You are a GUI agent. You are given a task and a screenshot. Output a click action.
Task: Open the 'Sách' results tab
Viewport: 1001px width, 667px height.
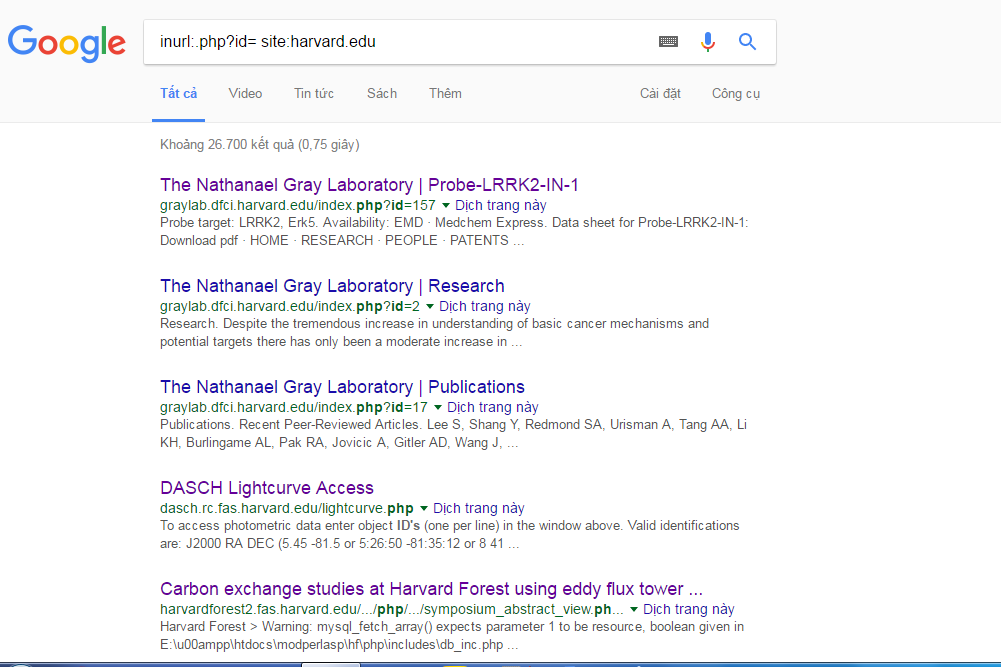(382, 94)
